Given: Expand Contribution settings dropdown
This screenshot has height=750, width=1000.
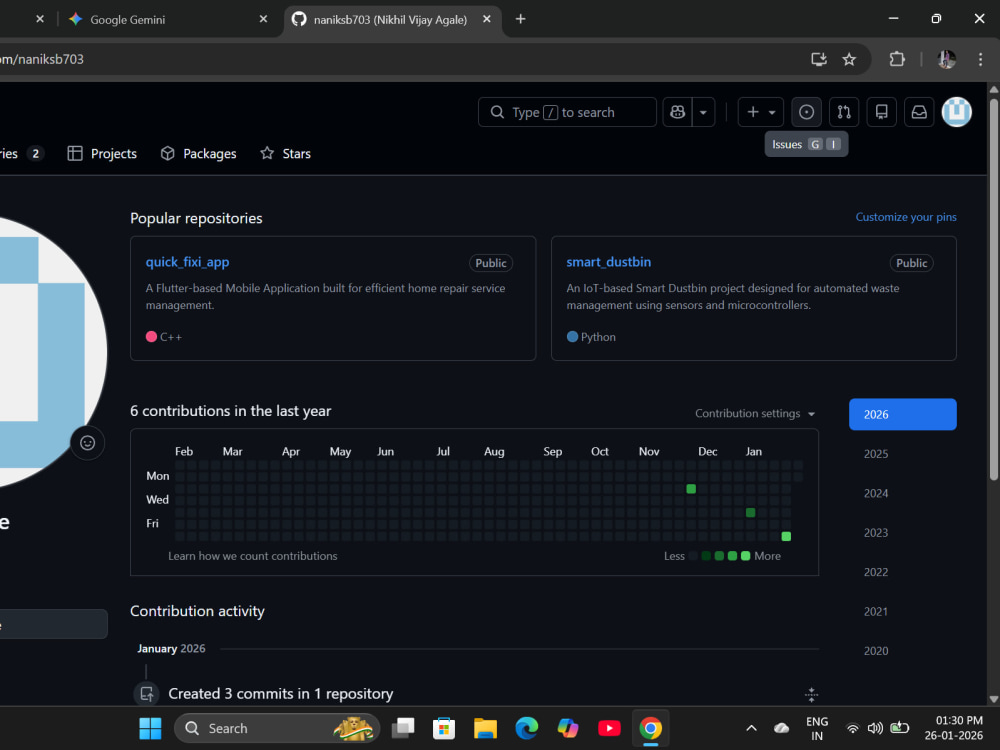Looking at the screenshot, I should (x=755, y=413).
